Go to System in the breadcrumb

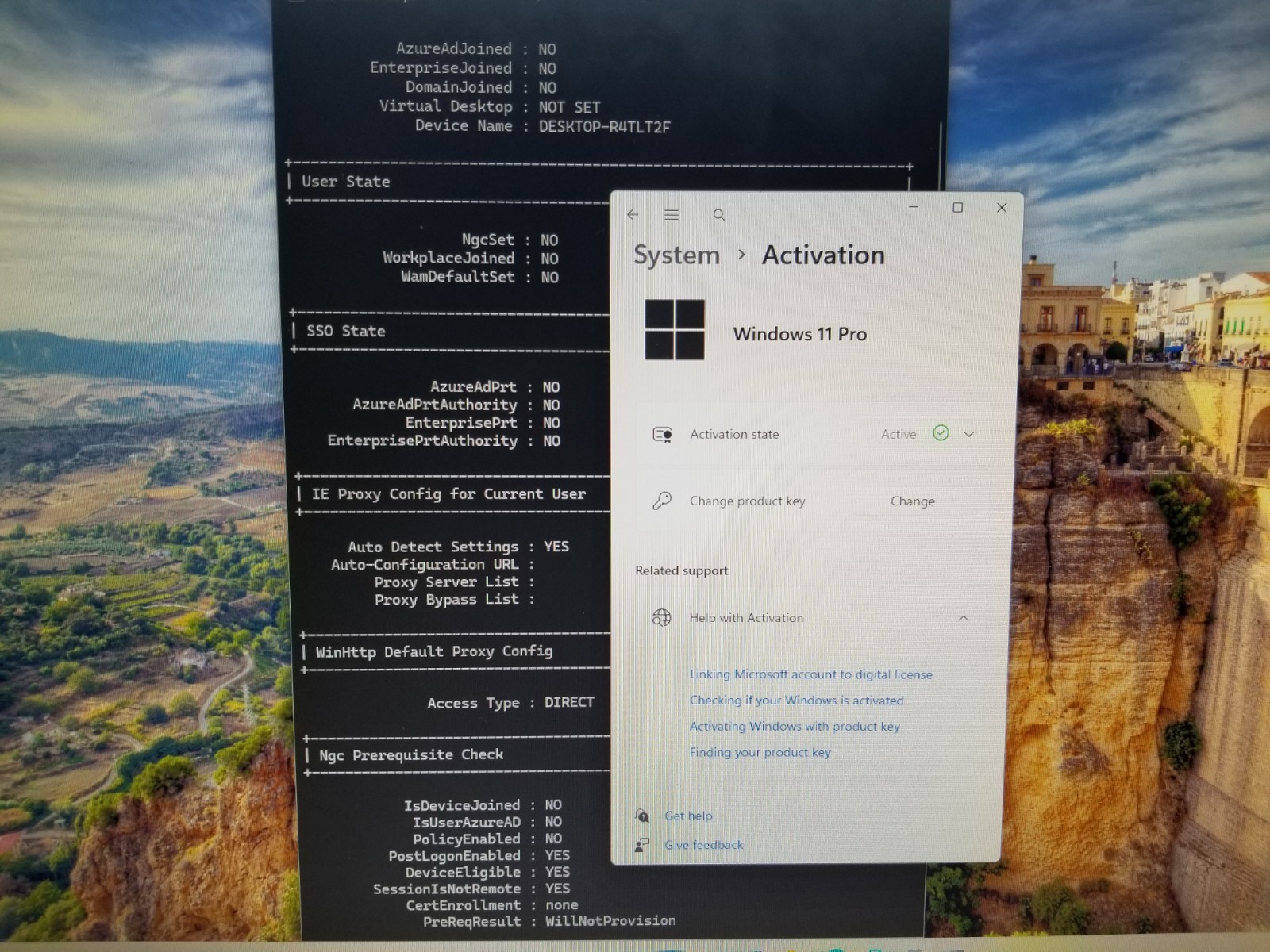click(x=676, y=255)
